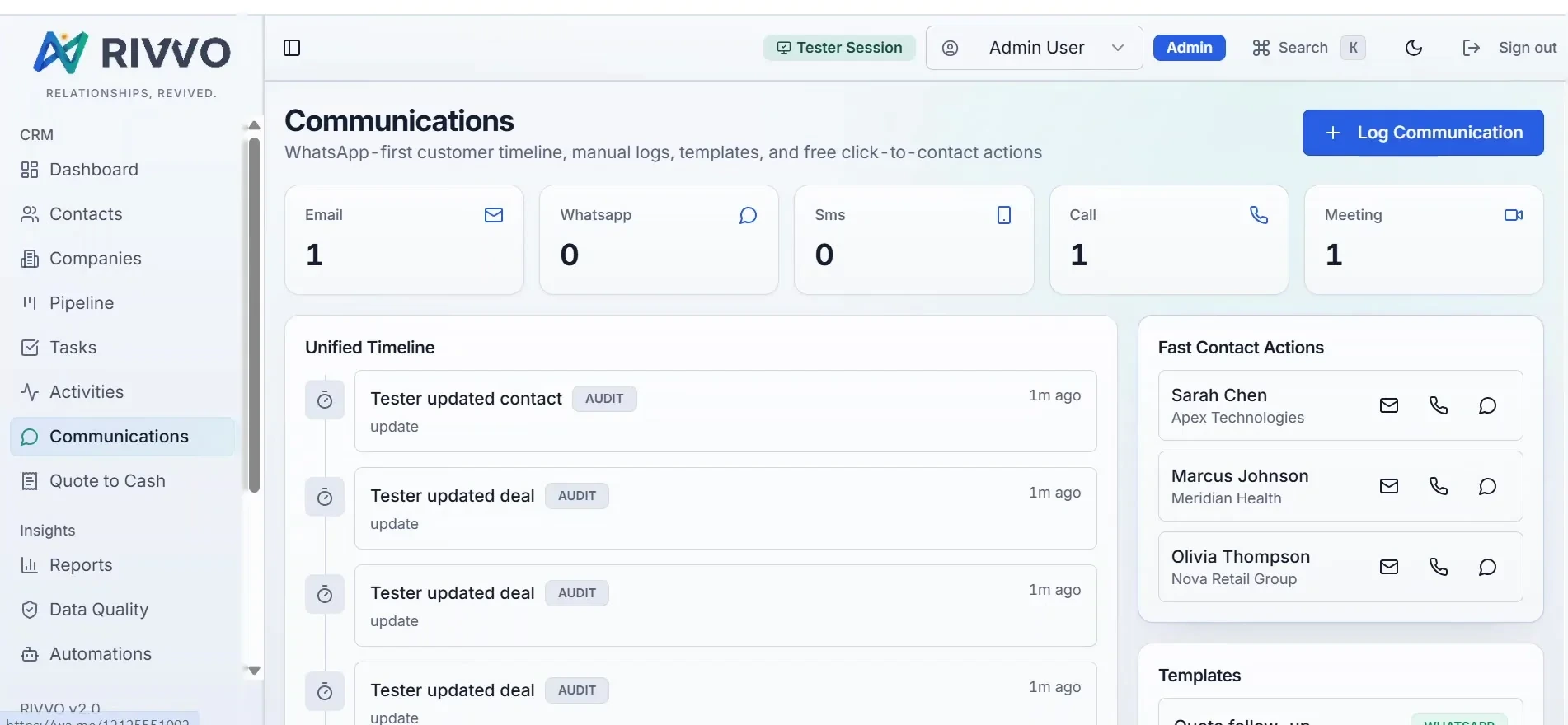Click the 'Templates' heading
This screenshot has height=725, width=1568.
[1199, 676]
